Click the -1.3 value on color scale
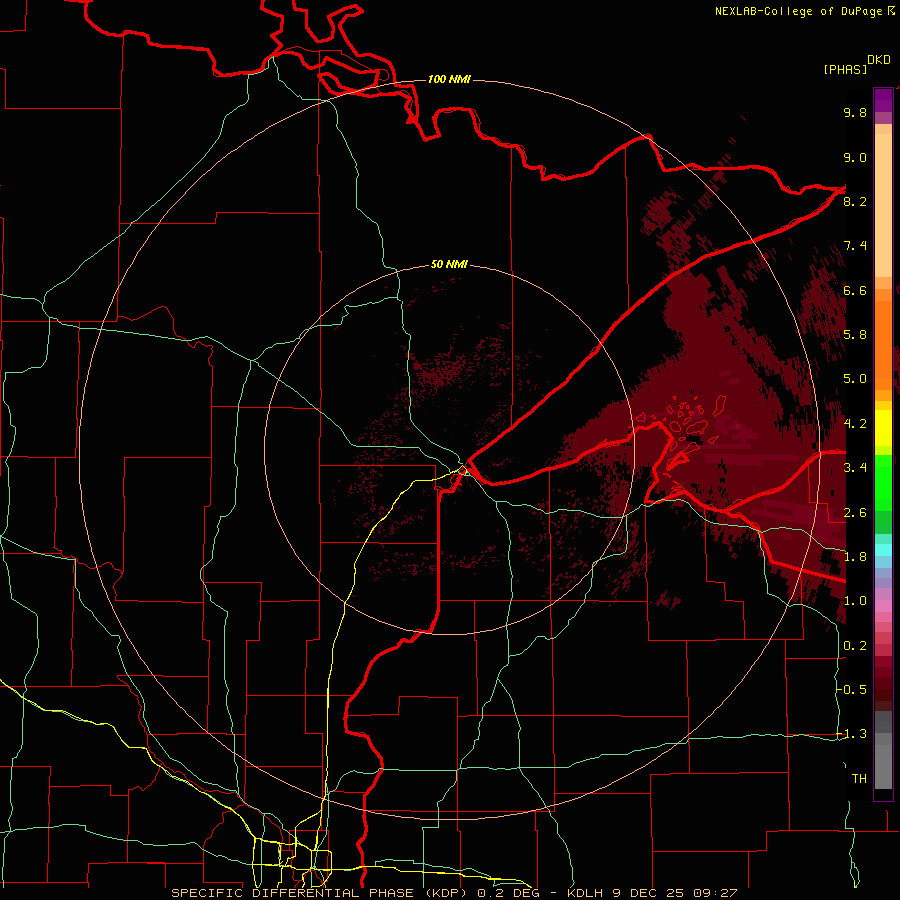Screen dimensions: 900x900 tap(853, 734)
